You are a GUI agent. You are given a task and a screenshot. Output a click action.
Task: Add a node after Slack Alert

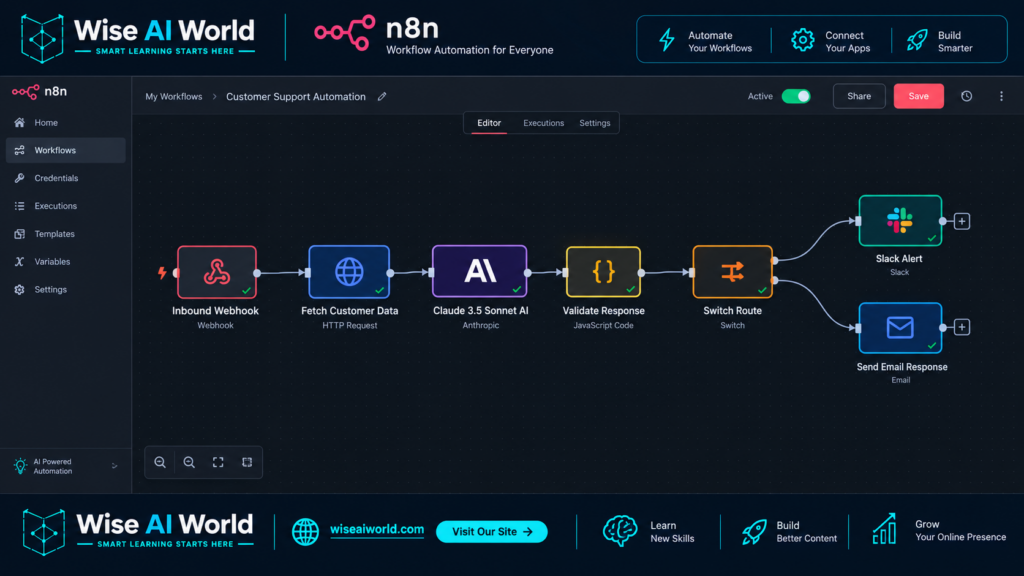coord(962,221)
